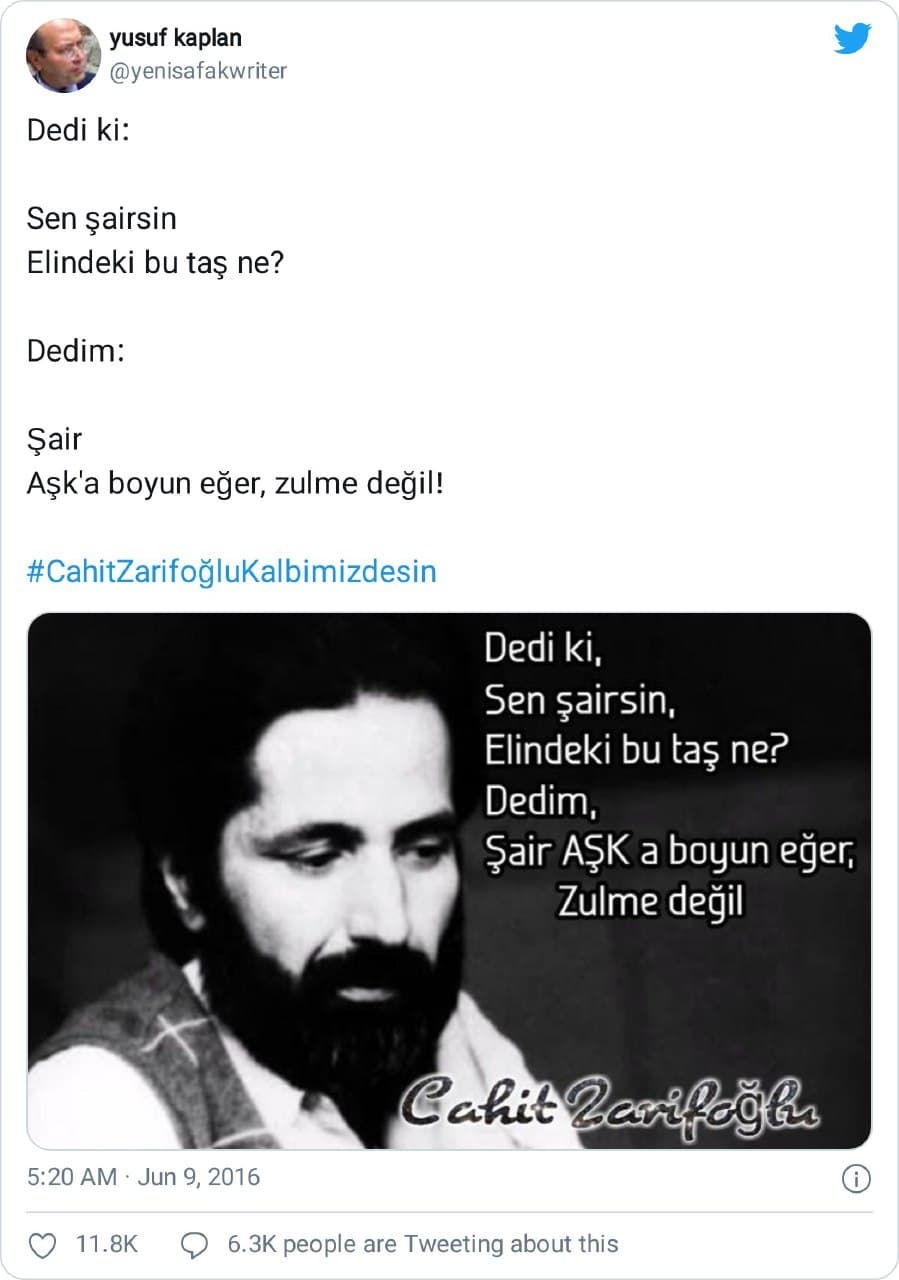
Task: Like the tweet with the heart icon
Action: coord(42,1245)
